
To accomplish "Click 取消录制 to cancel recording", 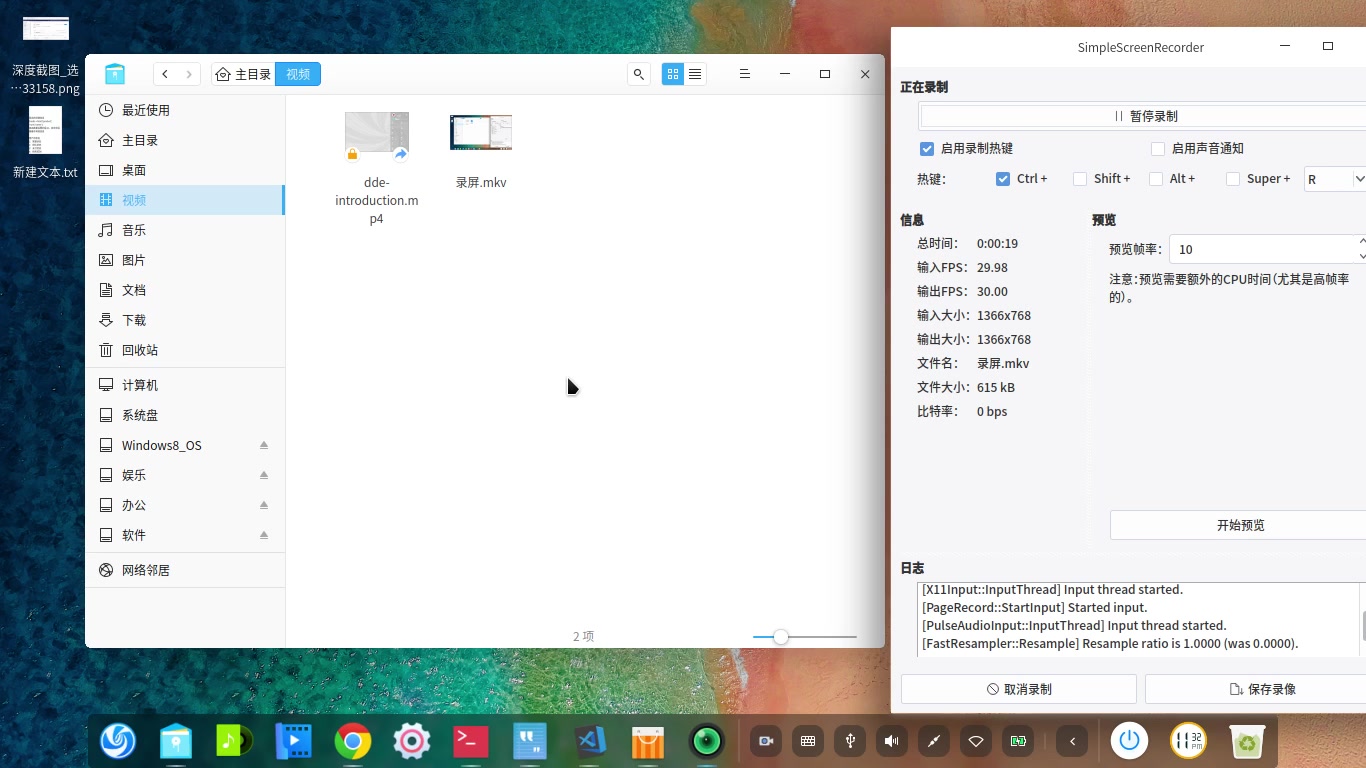I will pyautogui.click(x=1019, y=688).
